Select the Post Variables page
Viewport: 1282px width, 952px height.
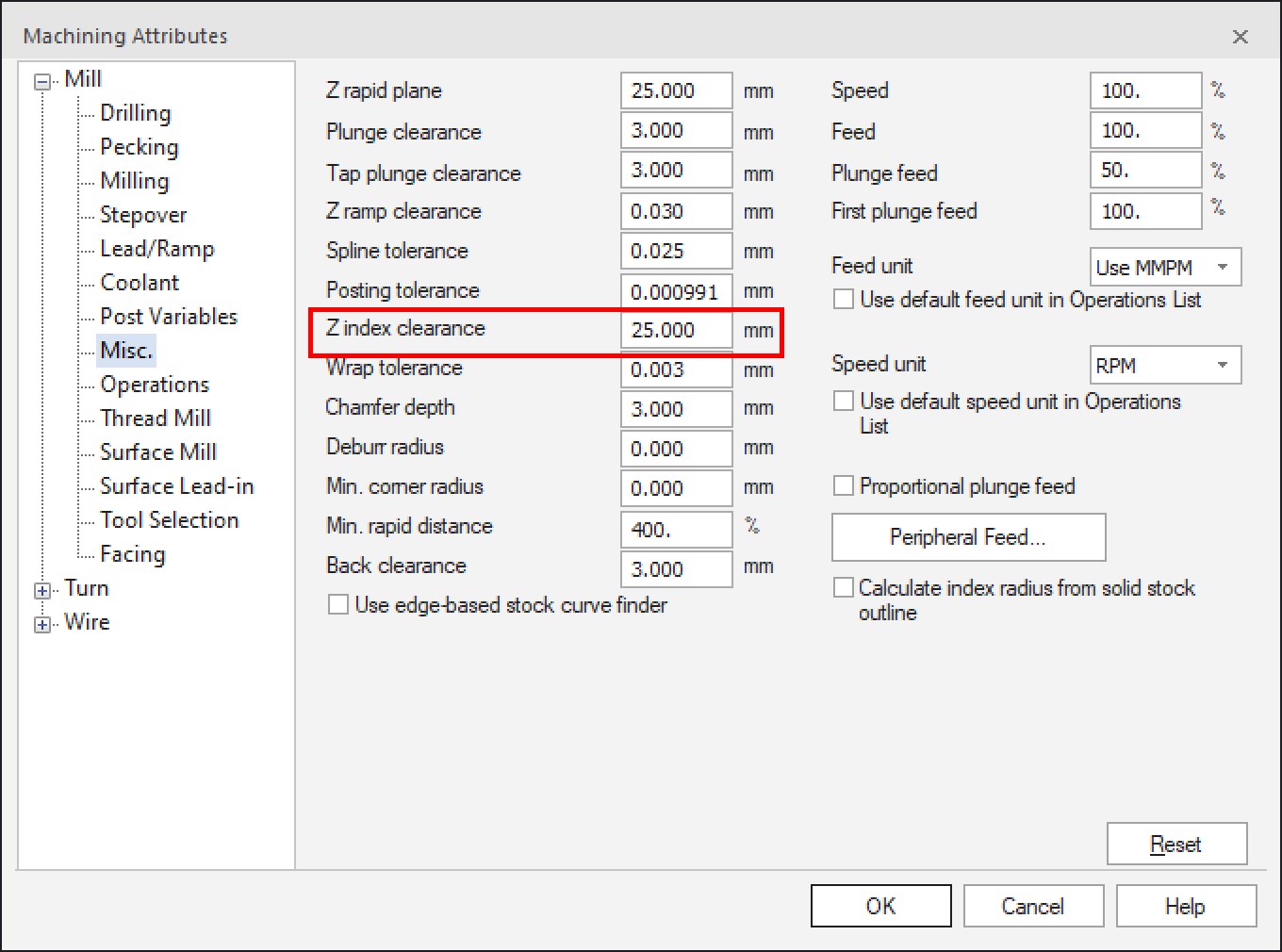pos(169,316)
